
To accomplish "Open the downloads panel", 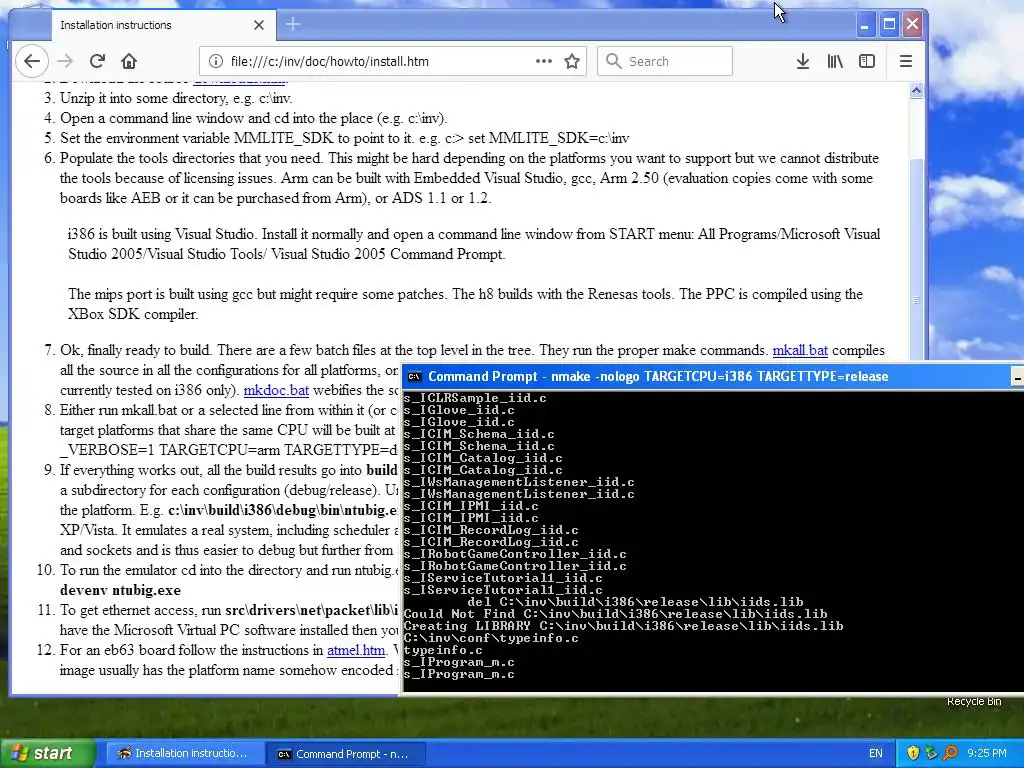I will click(x=803, y=61).
